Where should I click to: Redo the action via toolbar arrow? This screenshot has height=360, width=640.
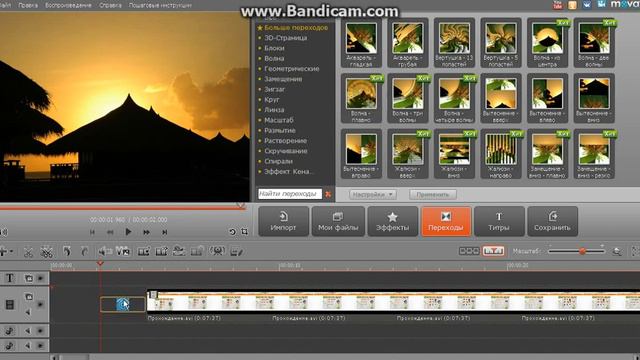click(x=84, y=251)
